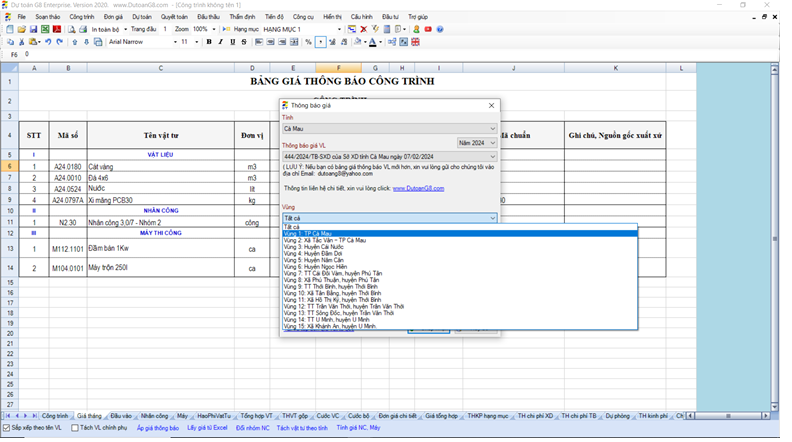Click the red X delete icon
The height and width of the screenshot is (442, 792).
click(x=363, y=30)
